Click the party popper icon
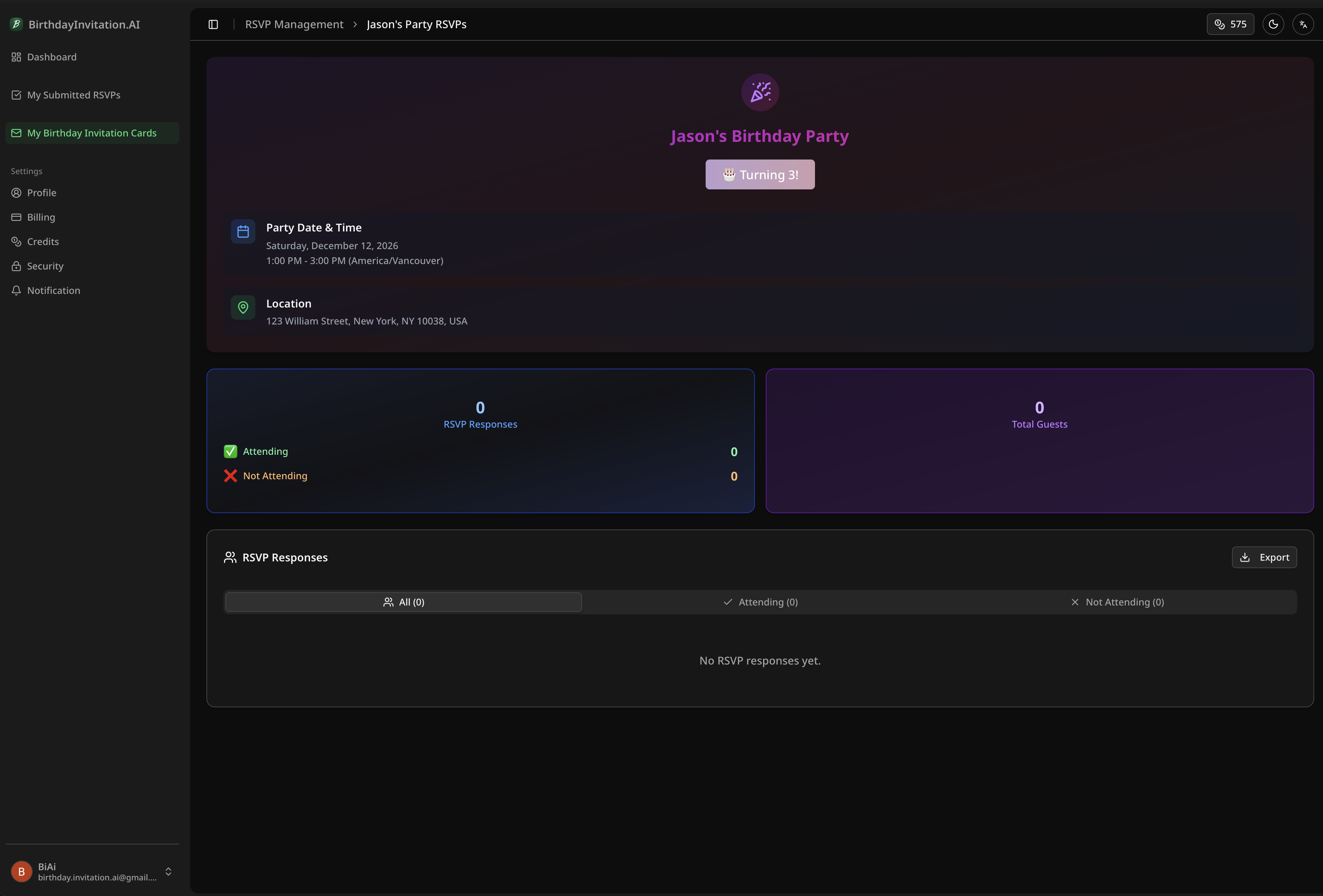1323x896 pixels. coord(759,92)
